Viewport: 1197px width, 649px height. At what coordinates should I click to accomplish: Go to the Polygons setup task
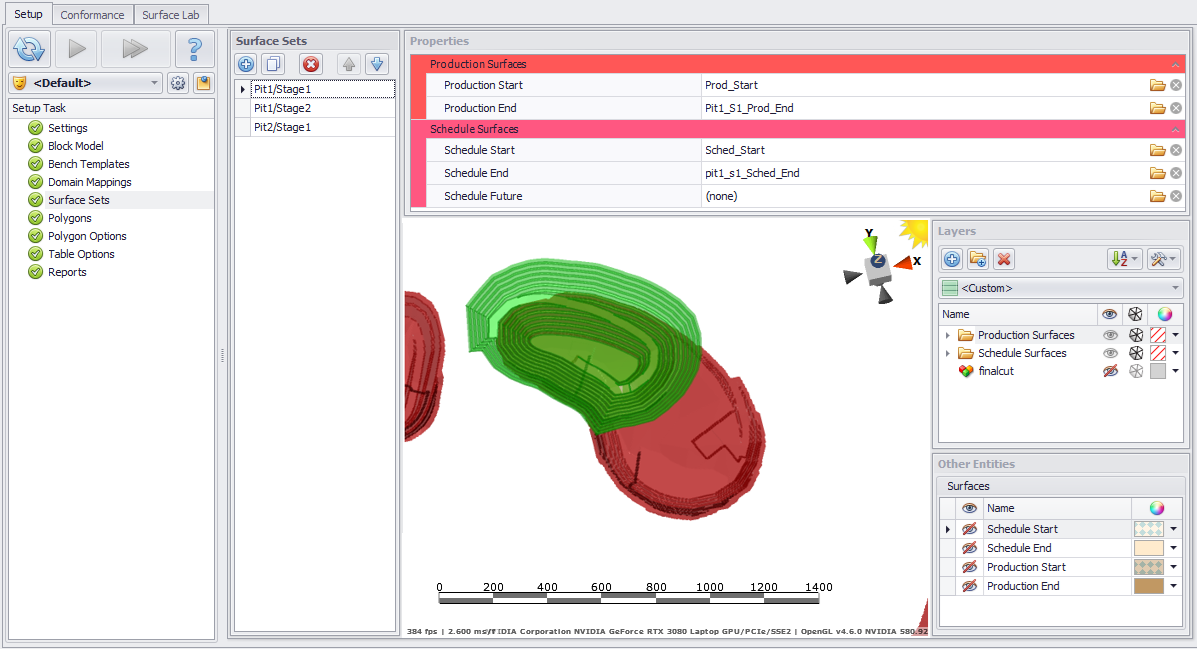coord(69,218)
